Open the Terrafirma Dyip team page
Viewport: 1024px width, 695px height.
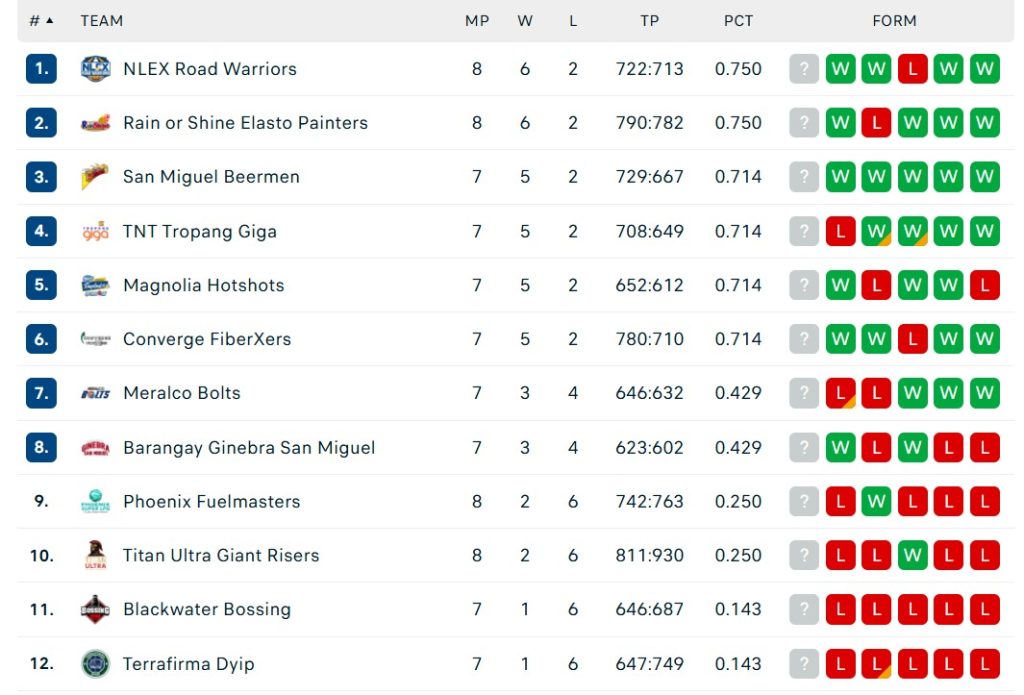pyautogui.click(x=188, y=663)
